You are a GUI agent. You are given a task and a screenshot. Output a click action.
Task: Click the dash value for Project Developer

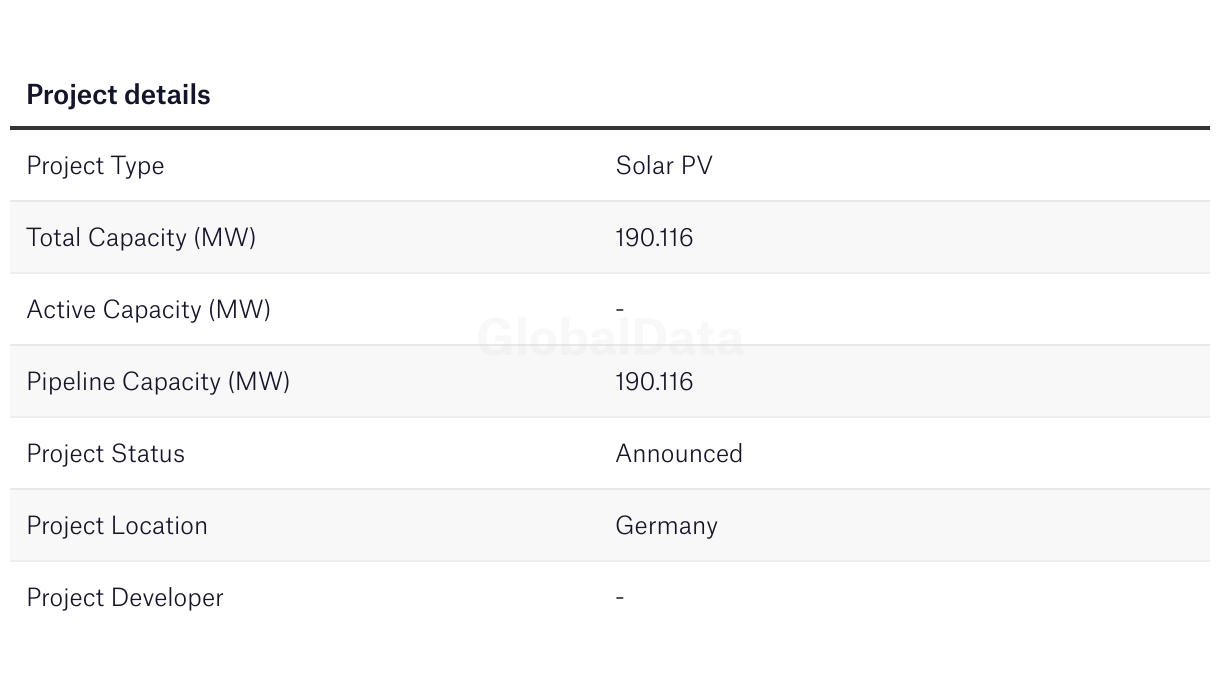coord(620,598)
